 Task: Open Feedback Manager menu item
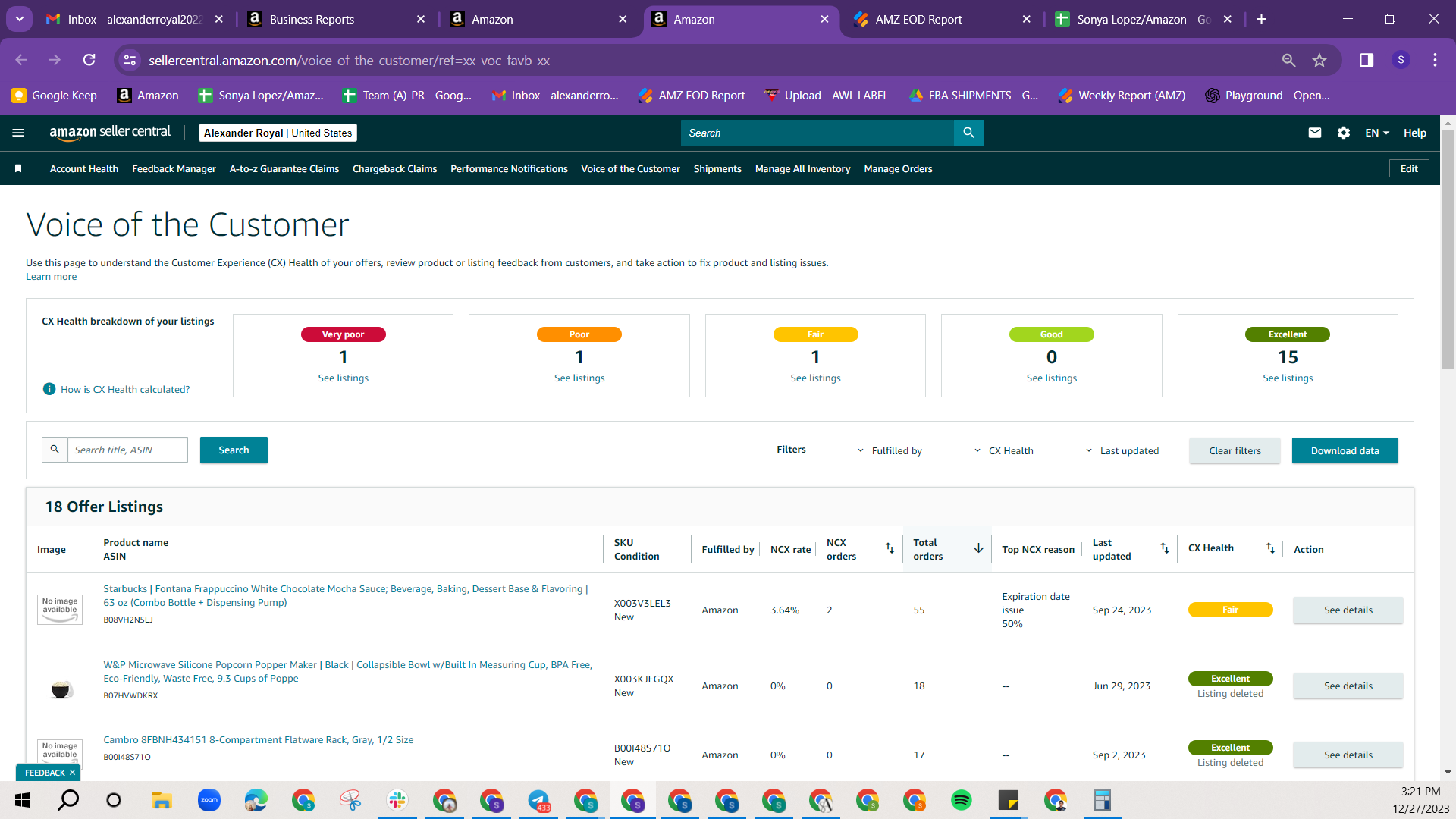coord(174,168)
